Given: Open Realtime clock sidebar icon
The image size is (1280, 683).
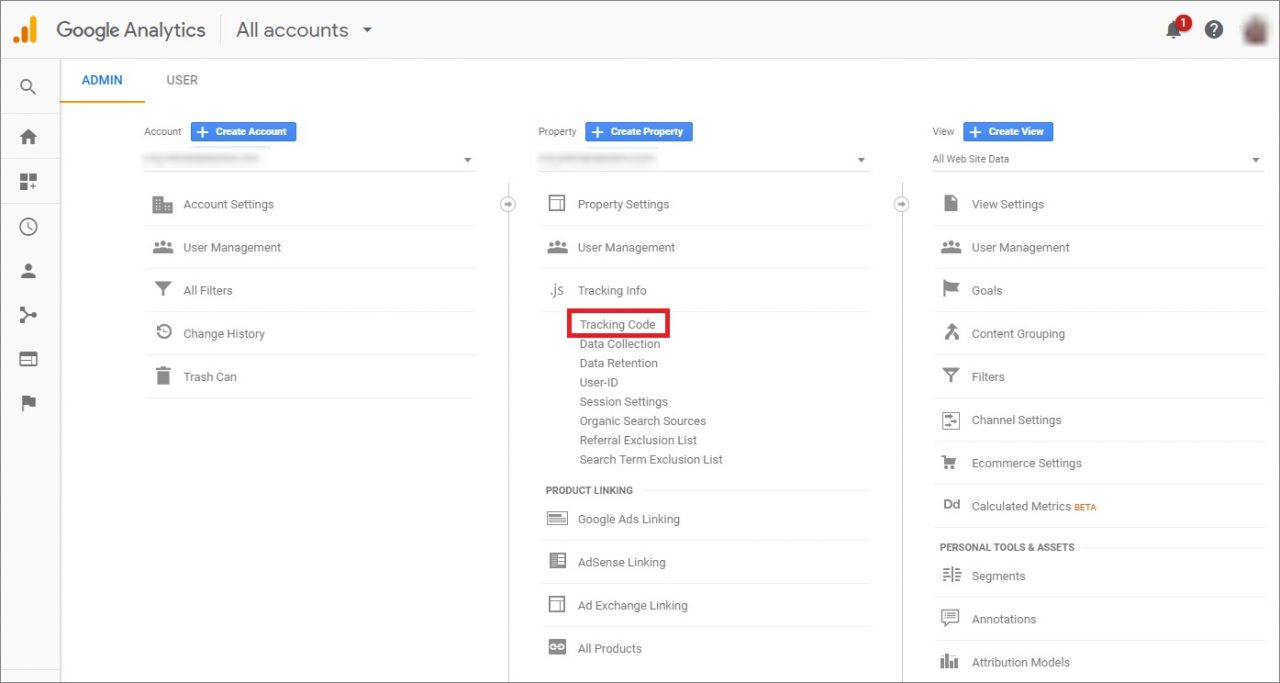Looking at the screenshot, I should (x=28, y=227).
